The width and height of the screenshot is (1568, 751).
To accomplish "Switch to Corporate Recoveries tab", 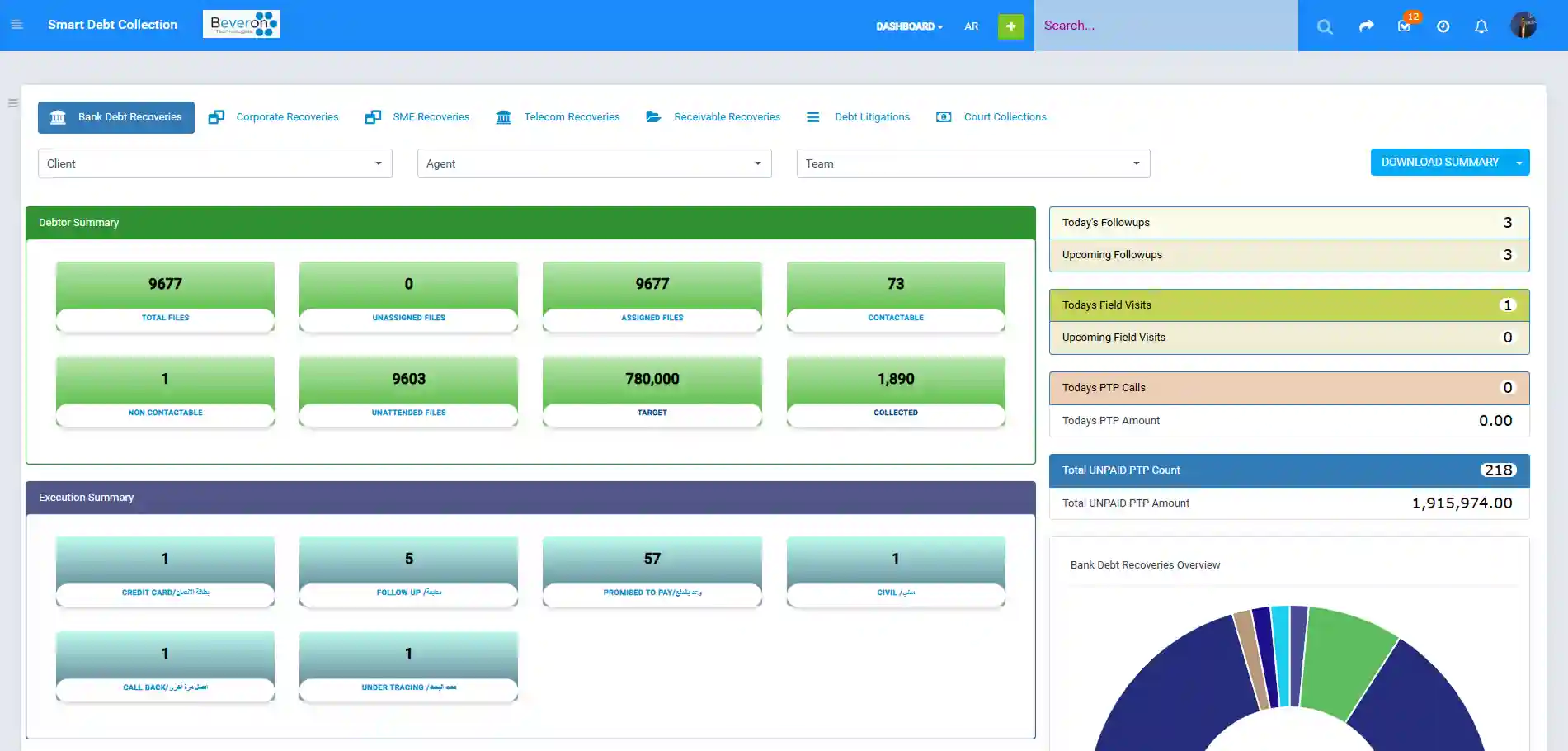I will (x=287, y=117).
